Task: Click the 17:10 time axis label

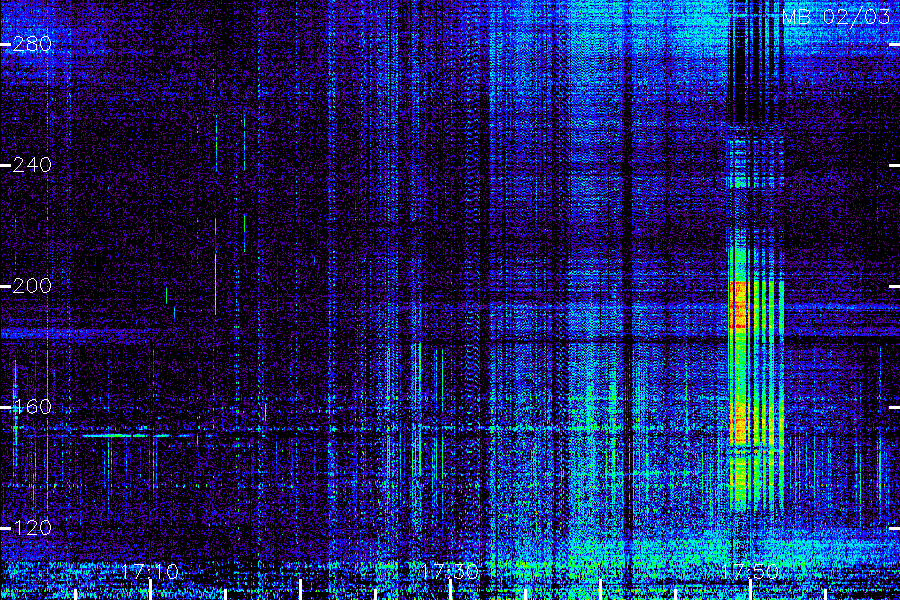Action: pos(150,572)
